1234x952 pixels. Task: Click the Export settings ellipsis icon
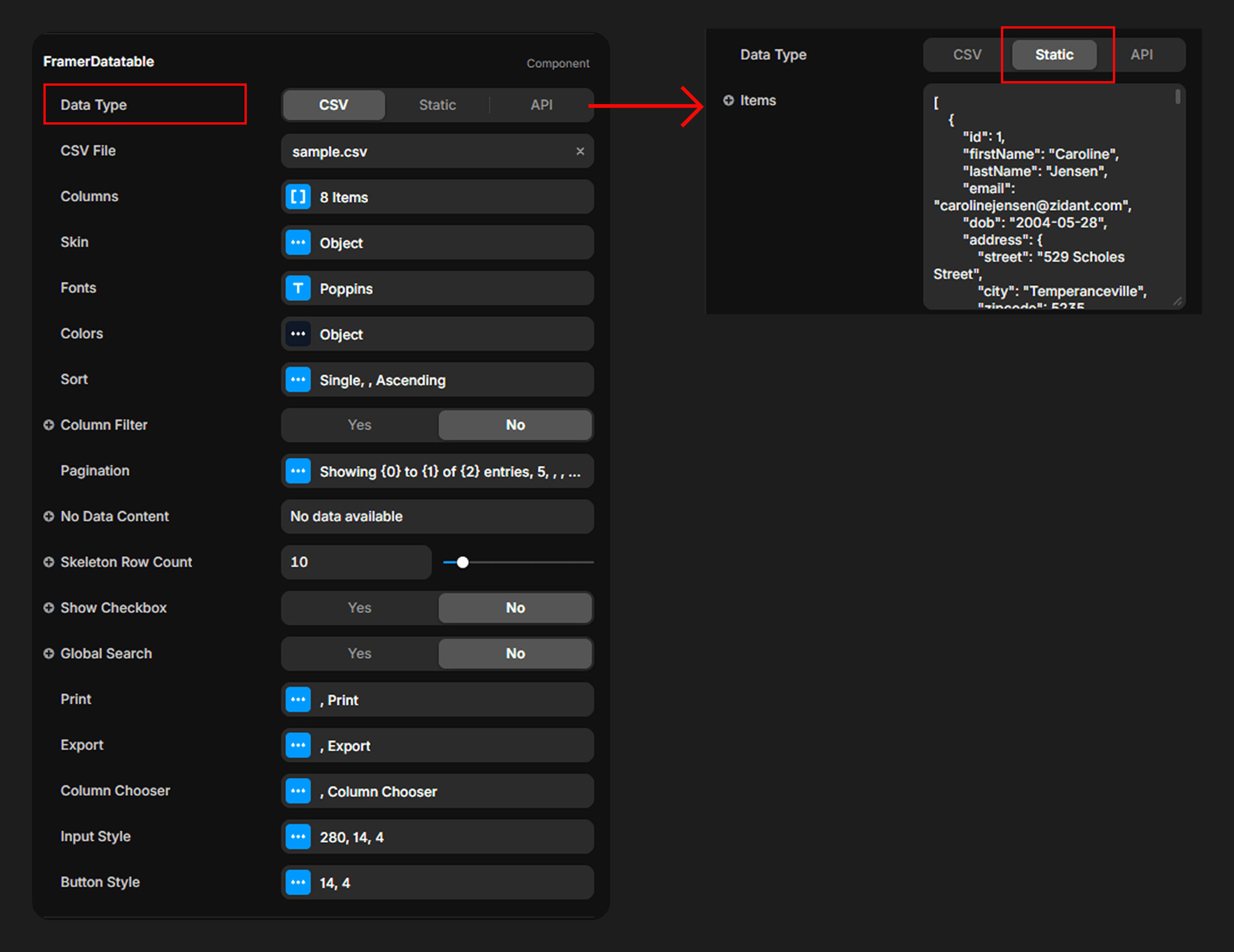298,746
